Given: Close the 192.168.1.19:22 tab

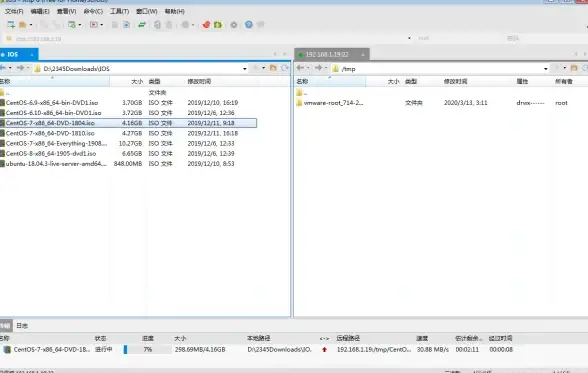Looking at the screenshot, I should tap(363, 55).
